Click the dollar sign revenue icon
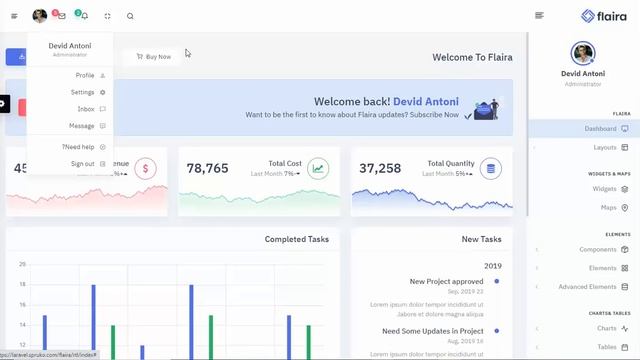The image size is (640, 360). click(145, 169)
